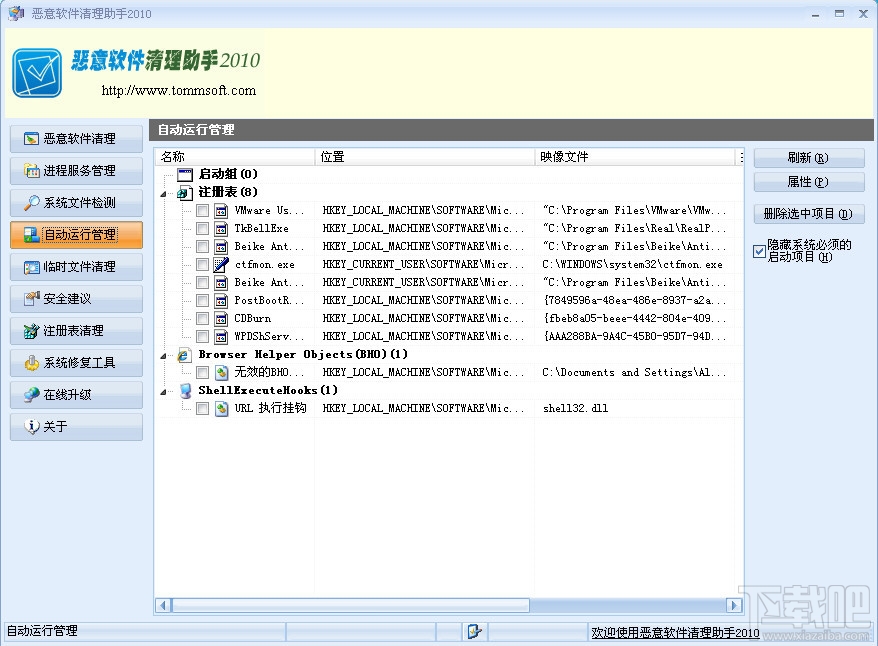The width and height of the screenshot is (878, 646).
Task: Click the TkBellExe row program icon
Action: [221, 228]
